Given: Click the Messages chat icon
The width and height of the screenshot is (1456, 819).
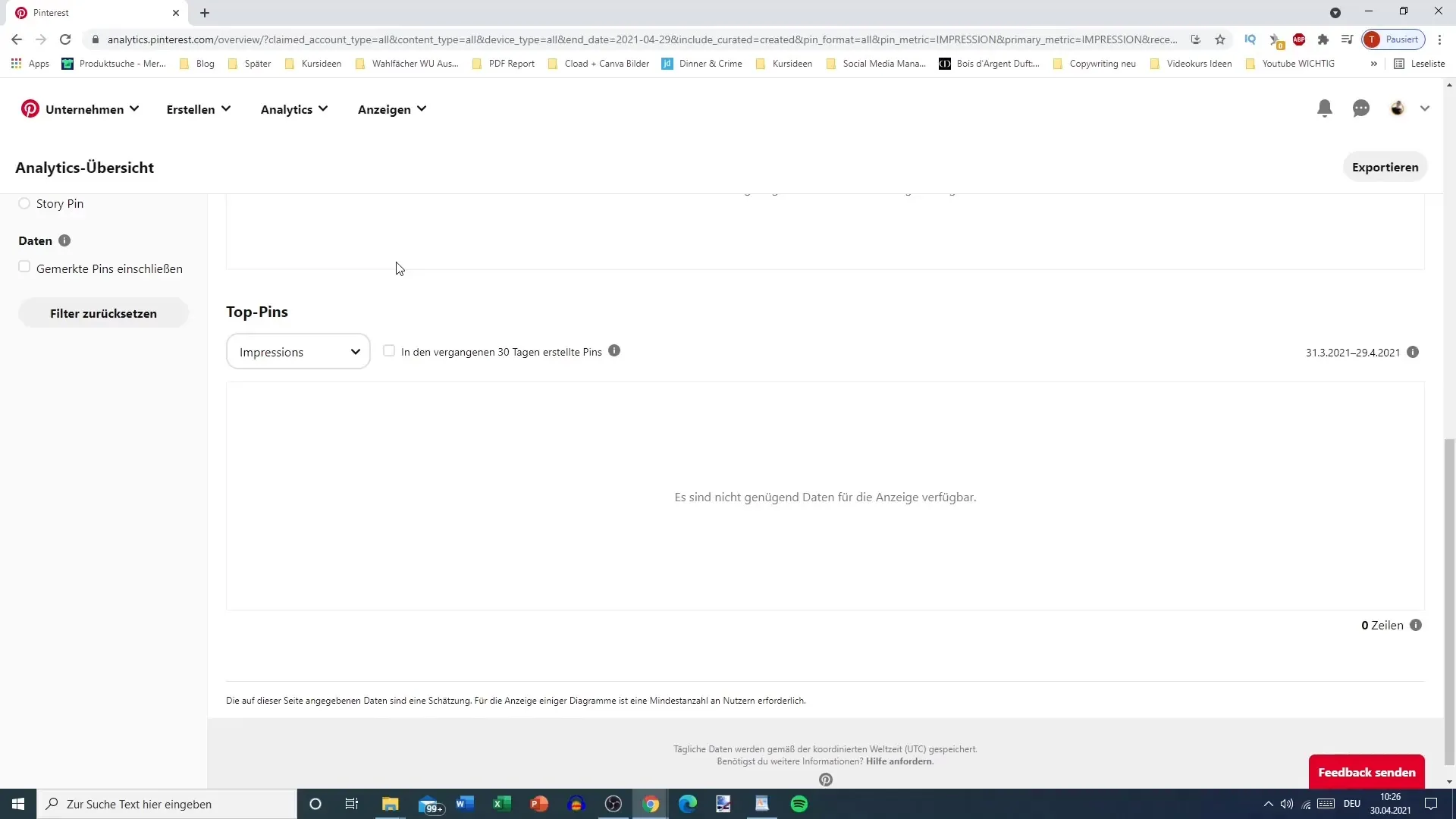Looking at the screenshot, I should pos(1361,109).
